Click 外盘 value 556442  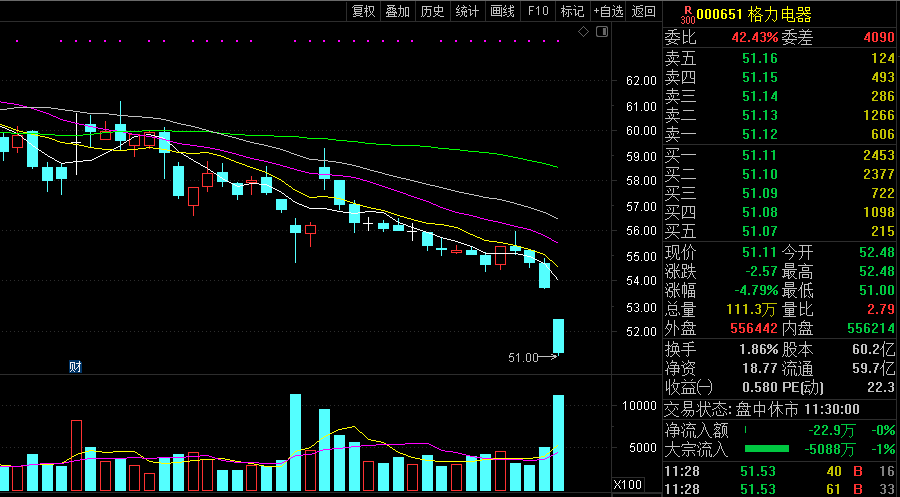(754, 328)
